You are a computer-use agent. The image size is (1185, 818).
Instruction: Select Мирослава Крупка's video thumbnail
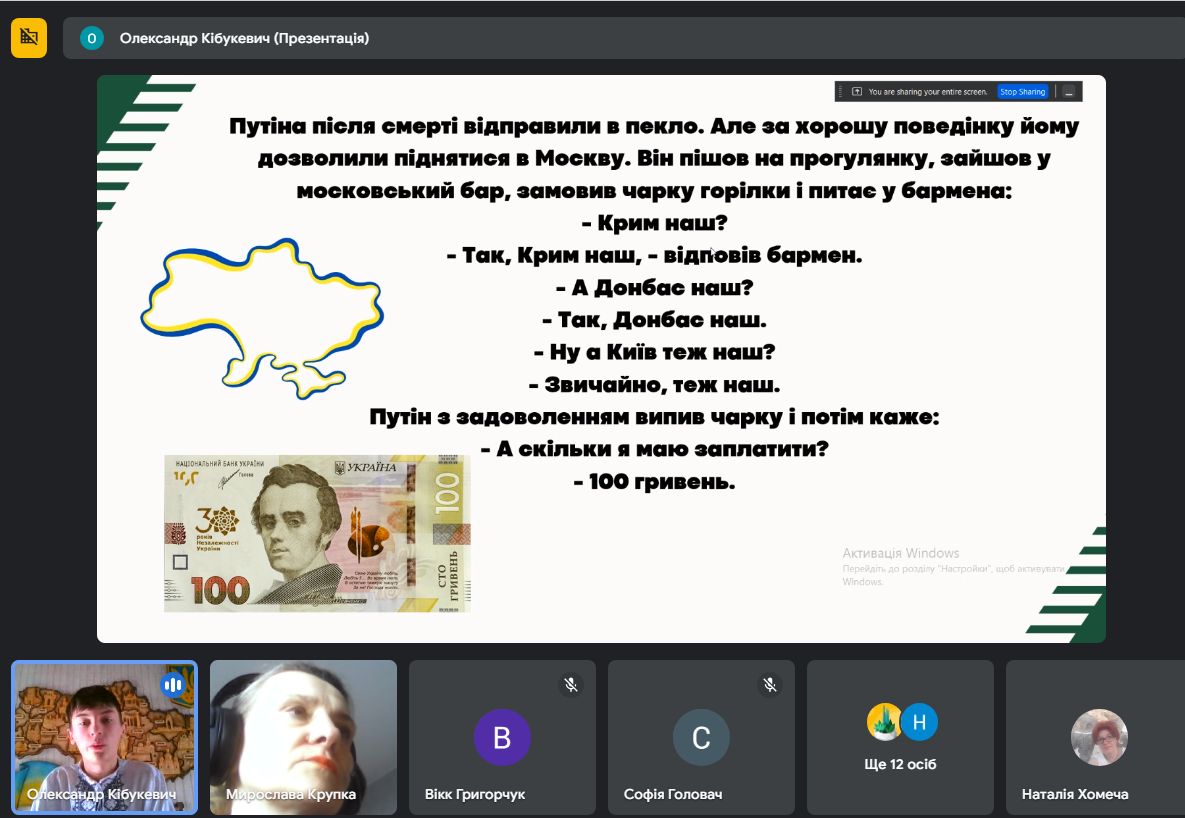303,738
